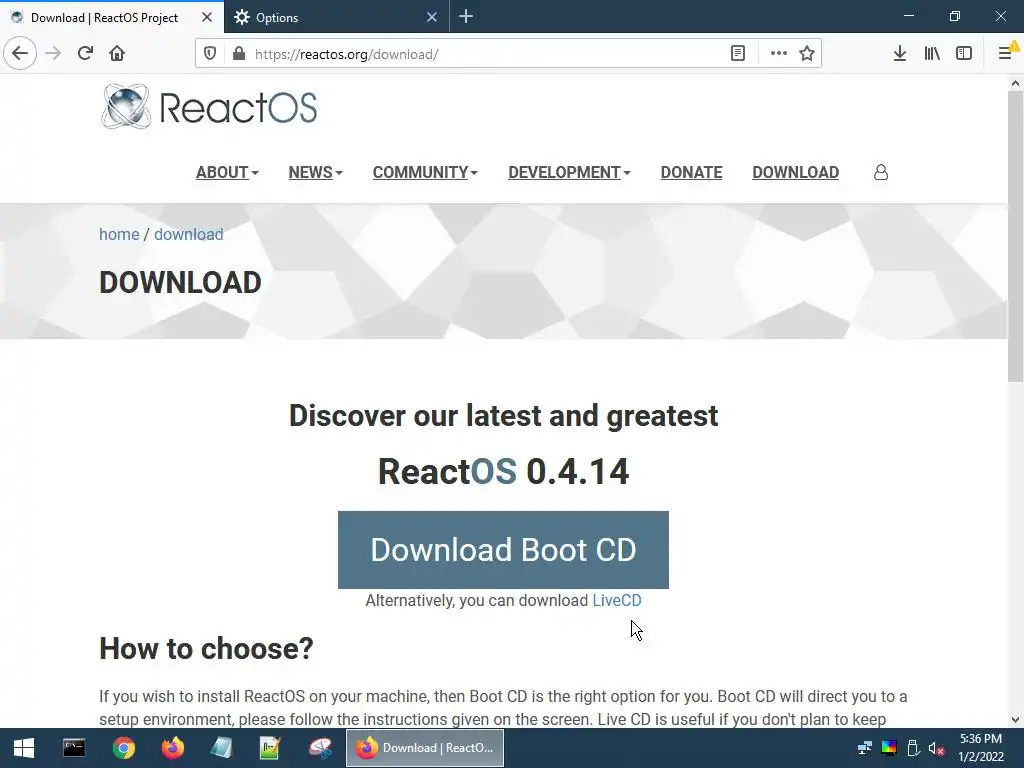The image size is (1024, 768).
Task: Open the Windows Start menu
Action: 24,748
